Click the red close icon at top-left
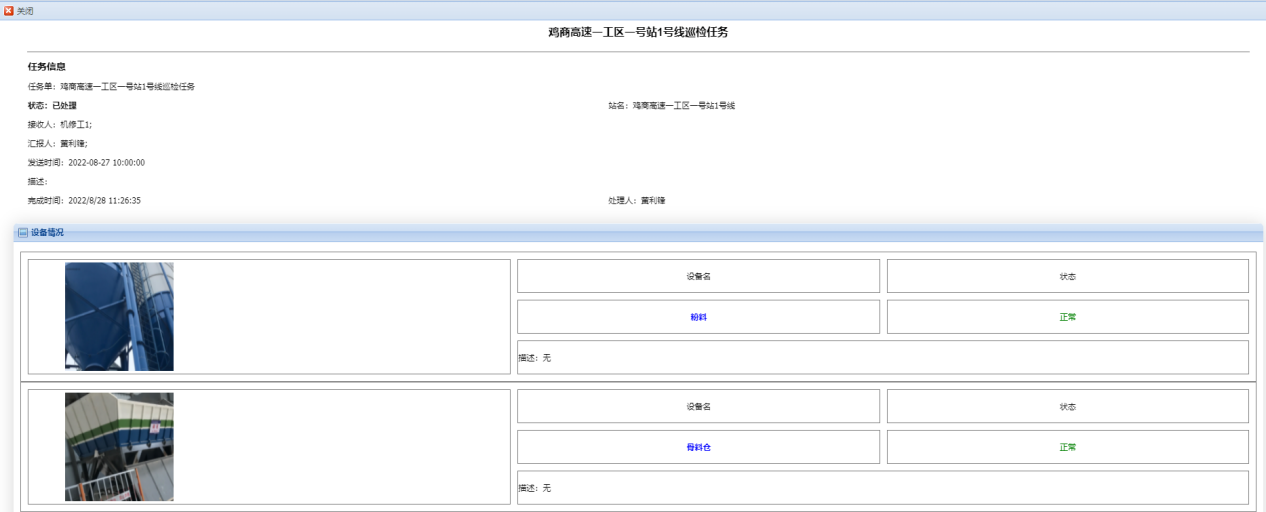The image size is (1266, 512). [9, 11]
